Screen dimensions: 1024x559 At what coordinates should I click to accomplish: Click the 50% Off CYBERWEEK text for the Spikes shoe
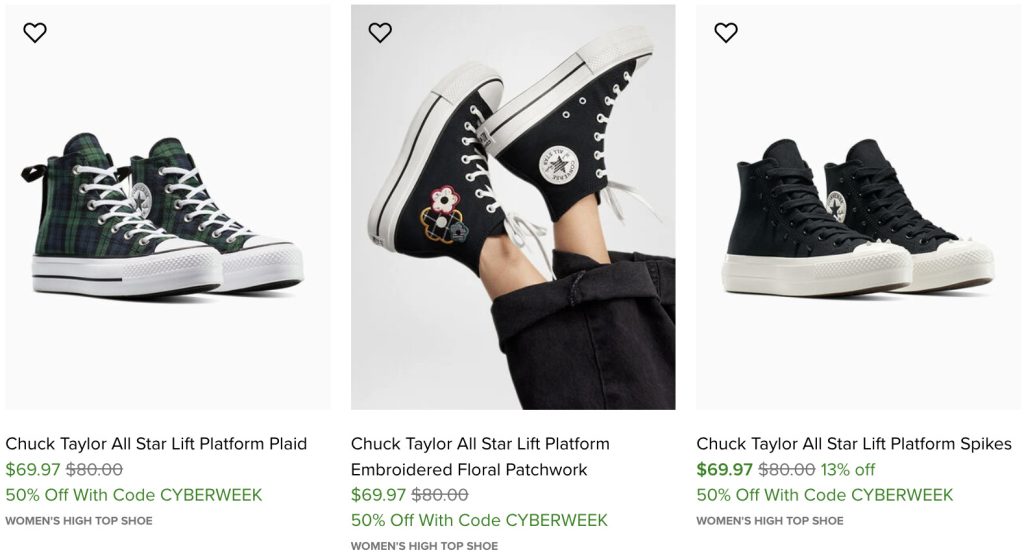point(825,495)
